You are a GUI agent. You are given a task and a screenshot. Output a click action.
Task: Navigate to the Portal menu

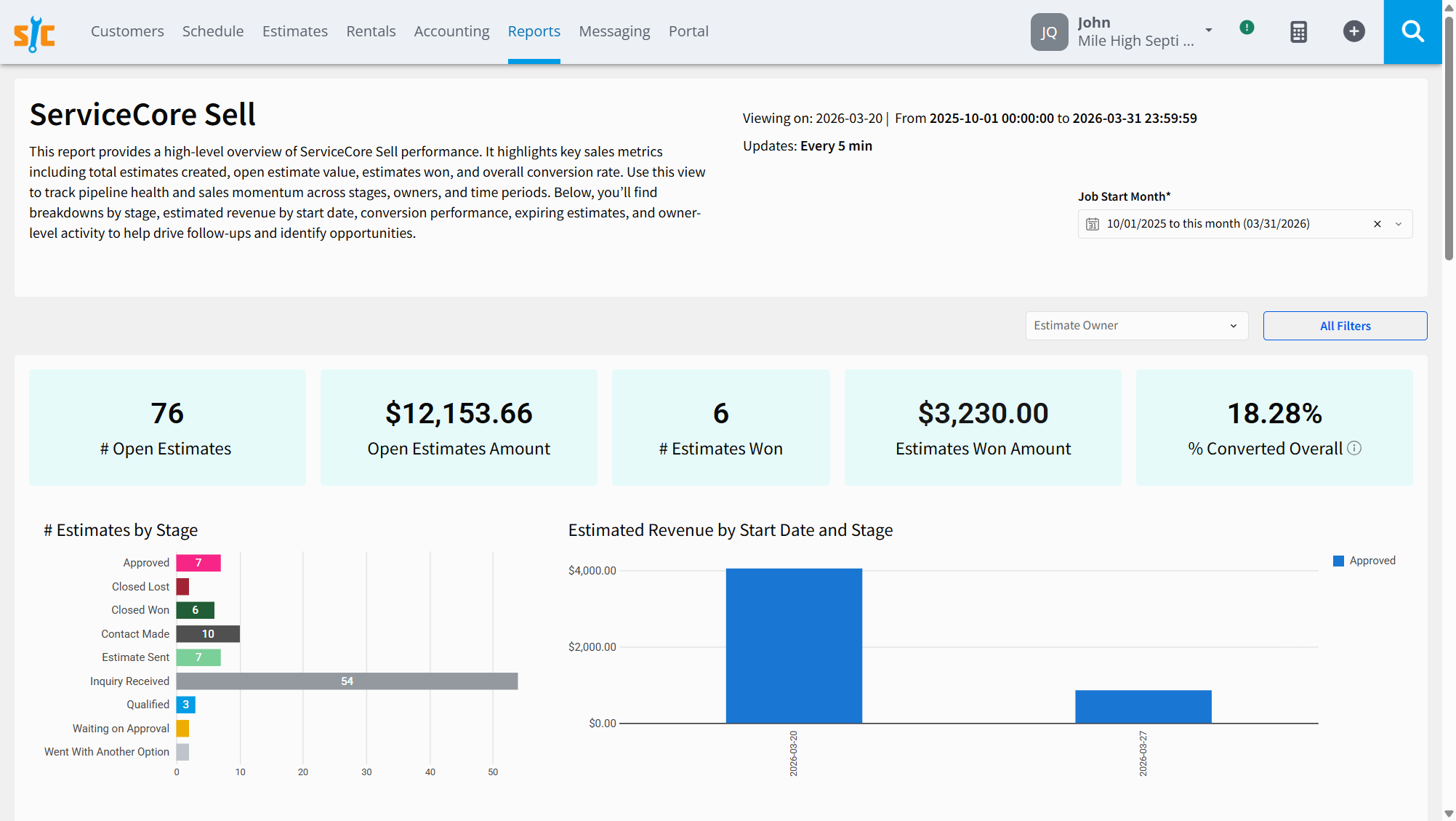(x=688, y=31)
